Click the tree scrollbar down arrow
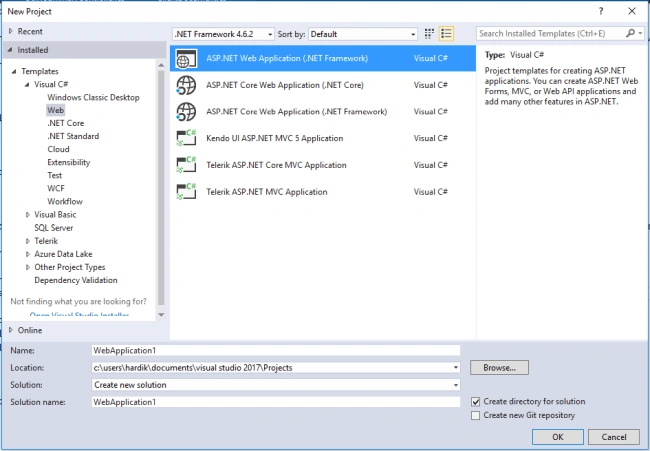 [161, 315]
